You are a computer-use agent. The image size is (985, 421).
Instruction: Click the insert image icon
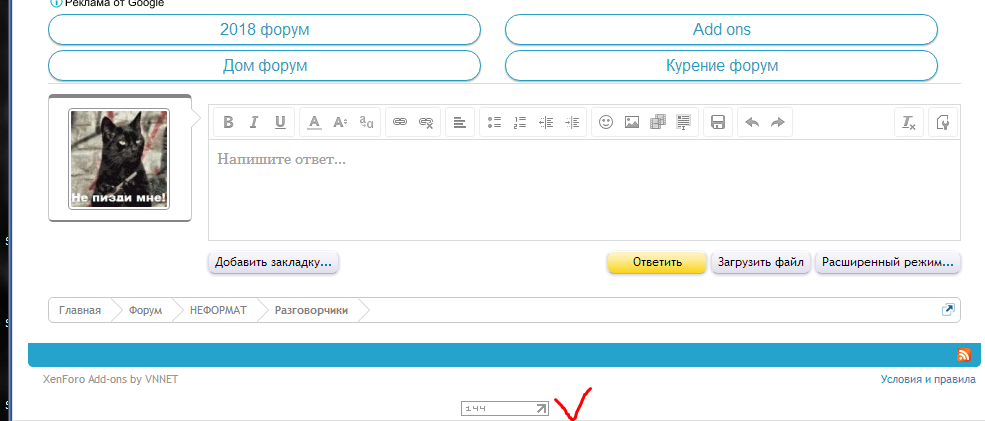[632, 122]
